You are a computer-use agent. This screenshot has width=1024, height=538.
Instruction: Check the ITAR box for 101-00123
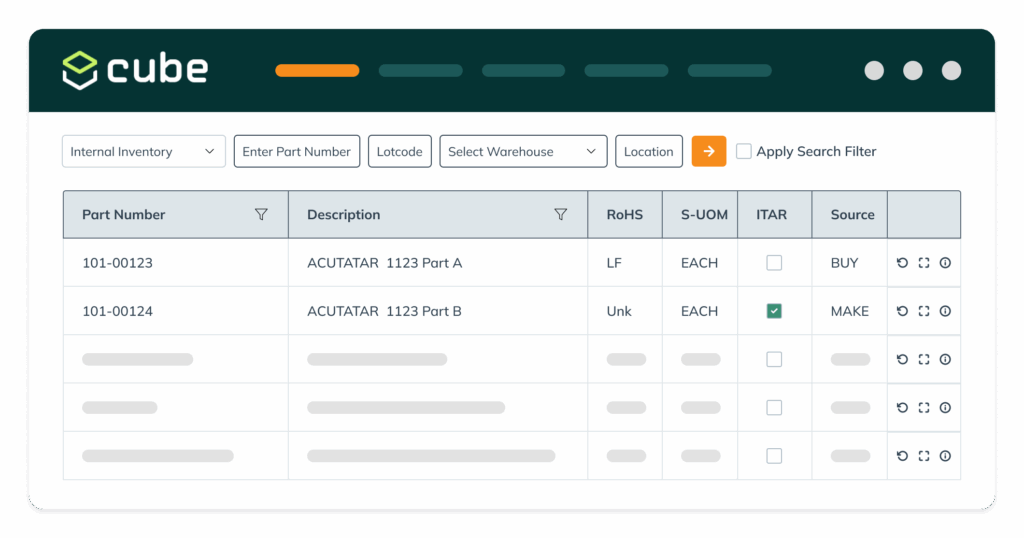pos(774,263)
